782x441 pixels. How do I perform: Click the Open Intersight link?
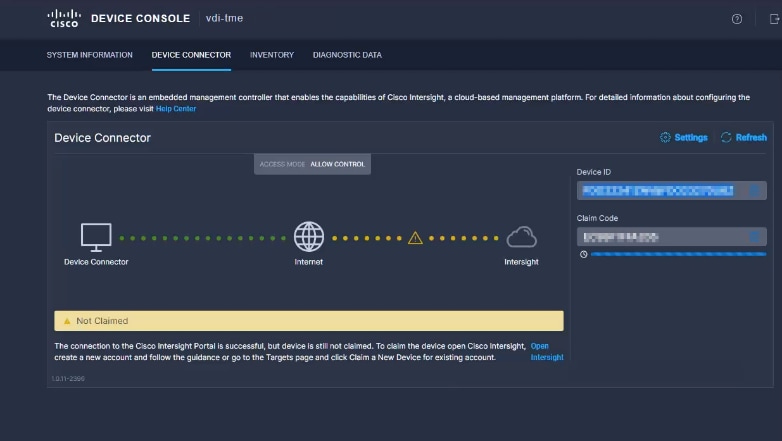coord(547,352)
